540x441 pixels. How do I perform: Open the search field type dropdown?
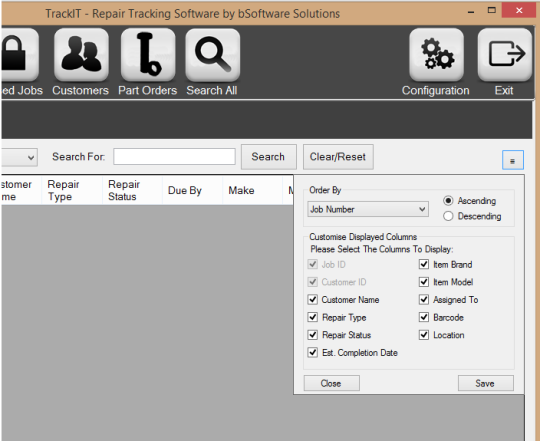[x=19, y=157]
